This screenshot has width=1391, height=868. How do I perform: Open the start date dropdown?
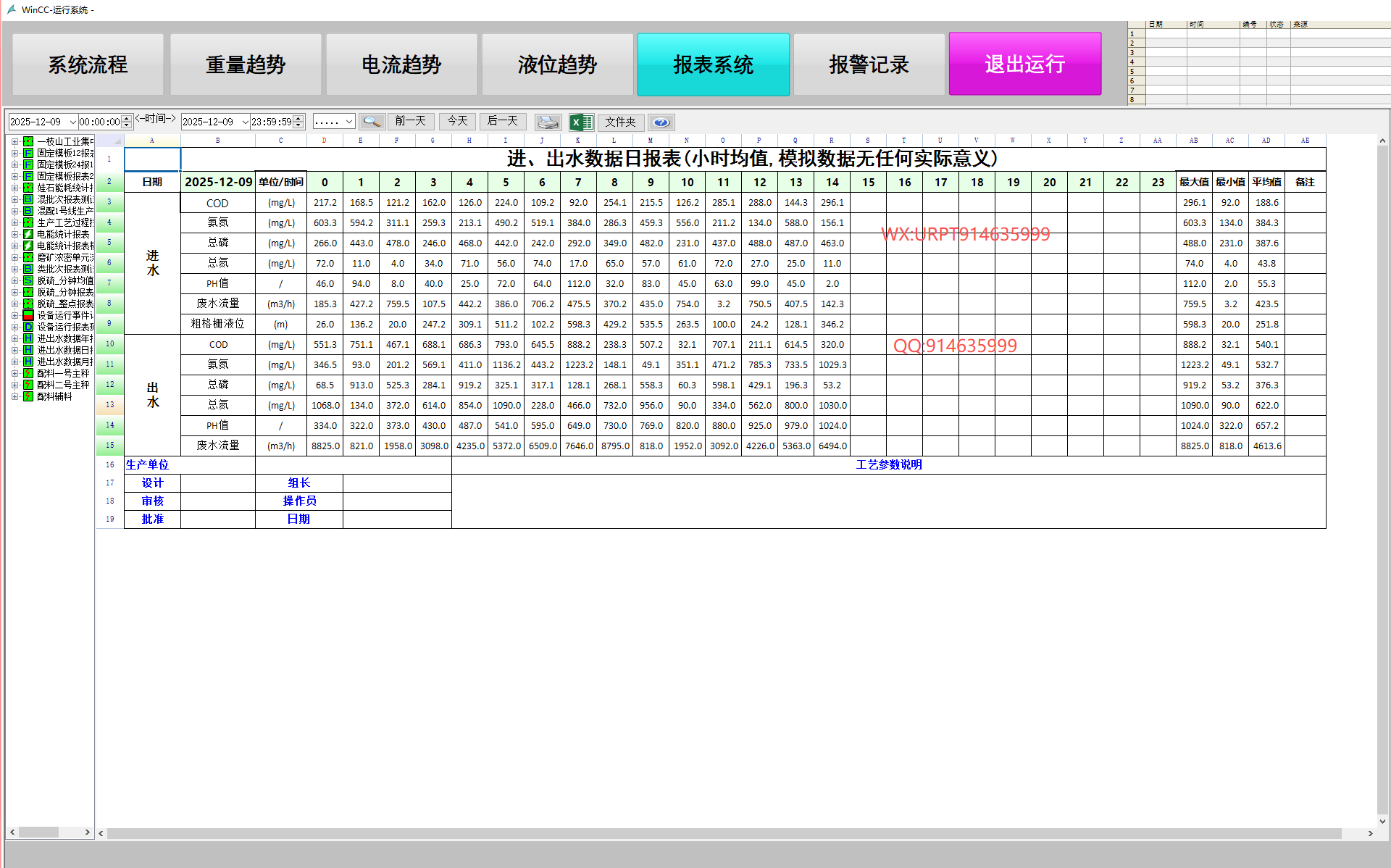pyautogui.click(x=72, y=122)
